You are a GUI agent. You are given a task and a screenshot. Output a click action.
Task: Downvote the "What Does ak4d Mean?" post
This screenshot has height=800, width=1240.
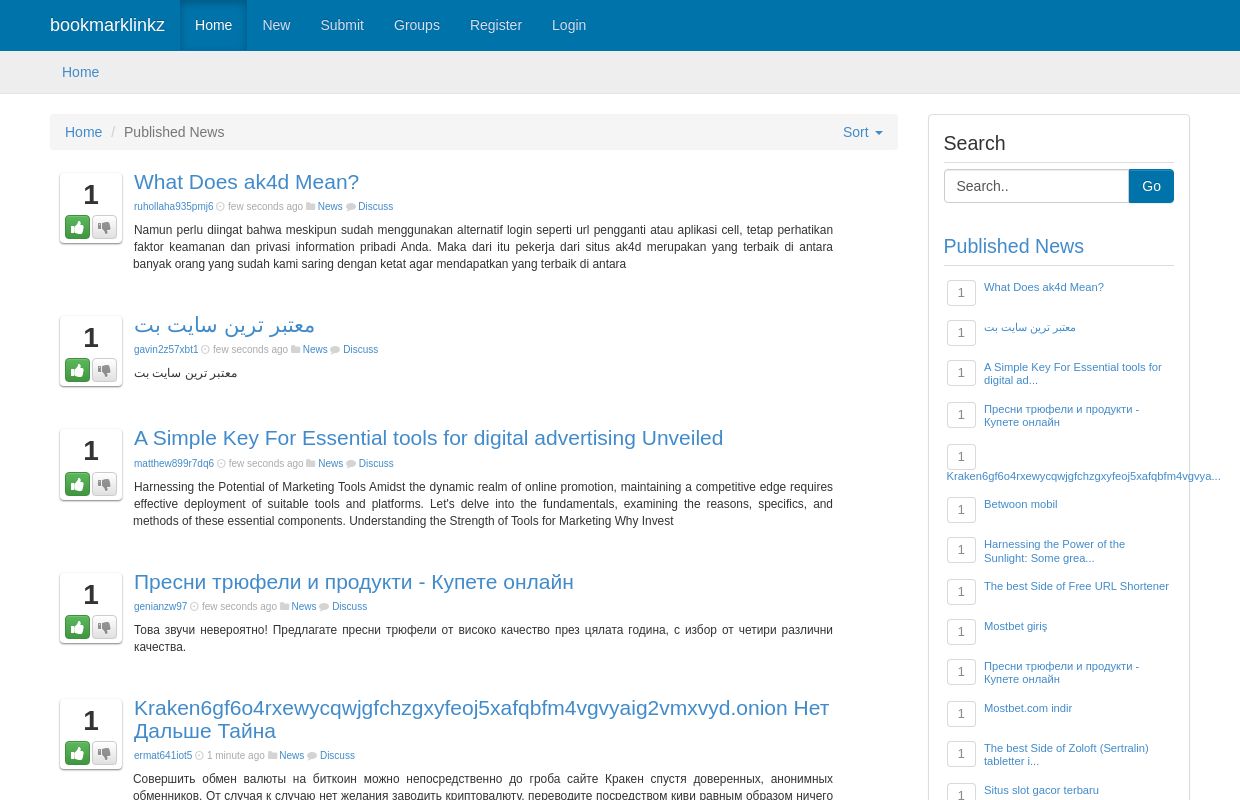pyautogui.click(x=104, y=227)
